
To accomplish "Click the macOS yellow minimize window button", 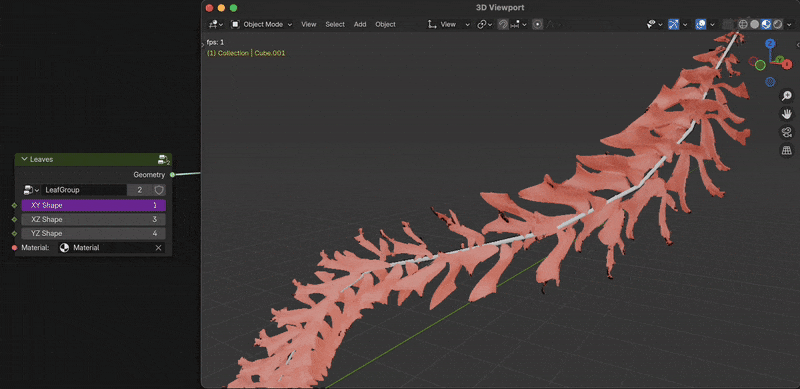I will click(221, 8).
